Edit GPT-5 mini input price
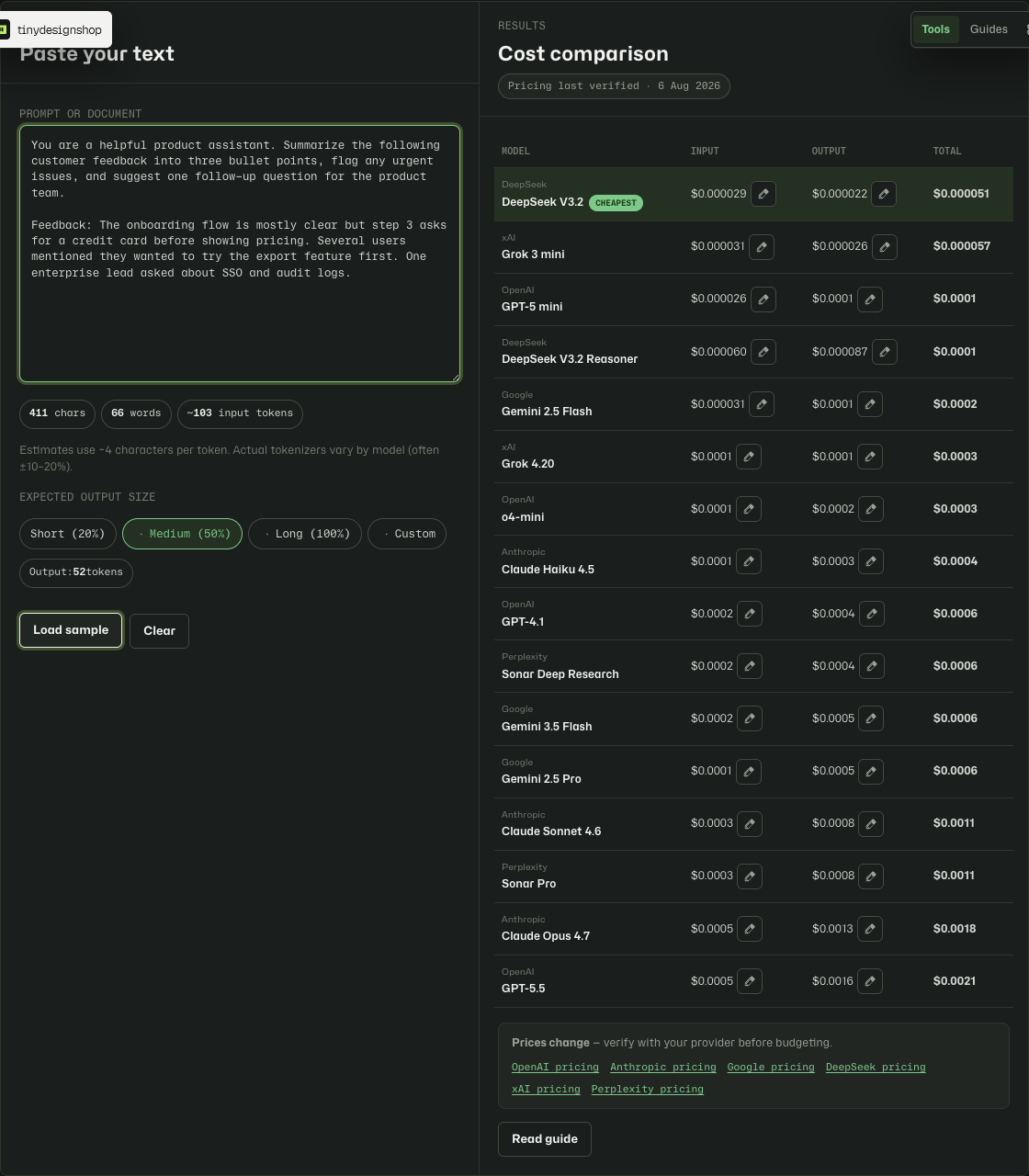 click(x=763, y=299)
